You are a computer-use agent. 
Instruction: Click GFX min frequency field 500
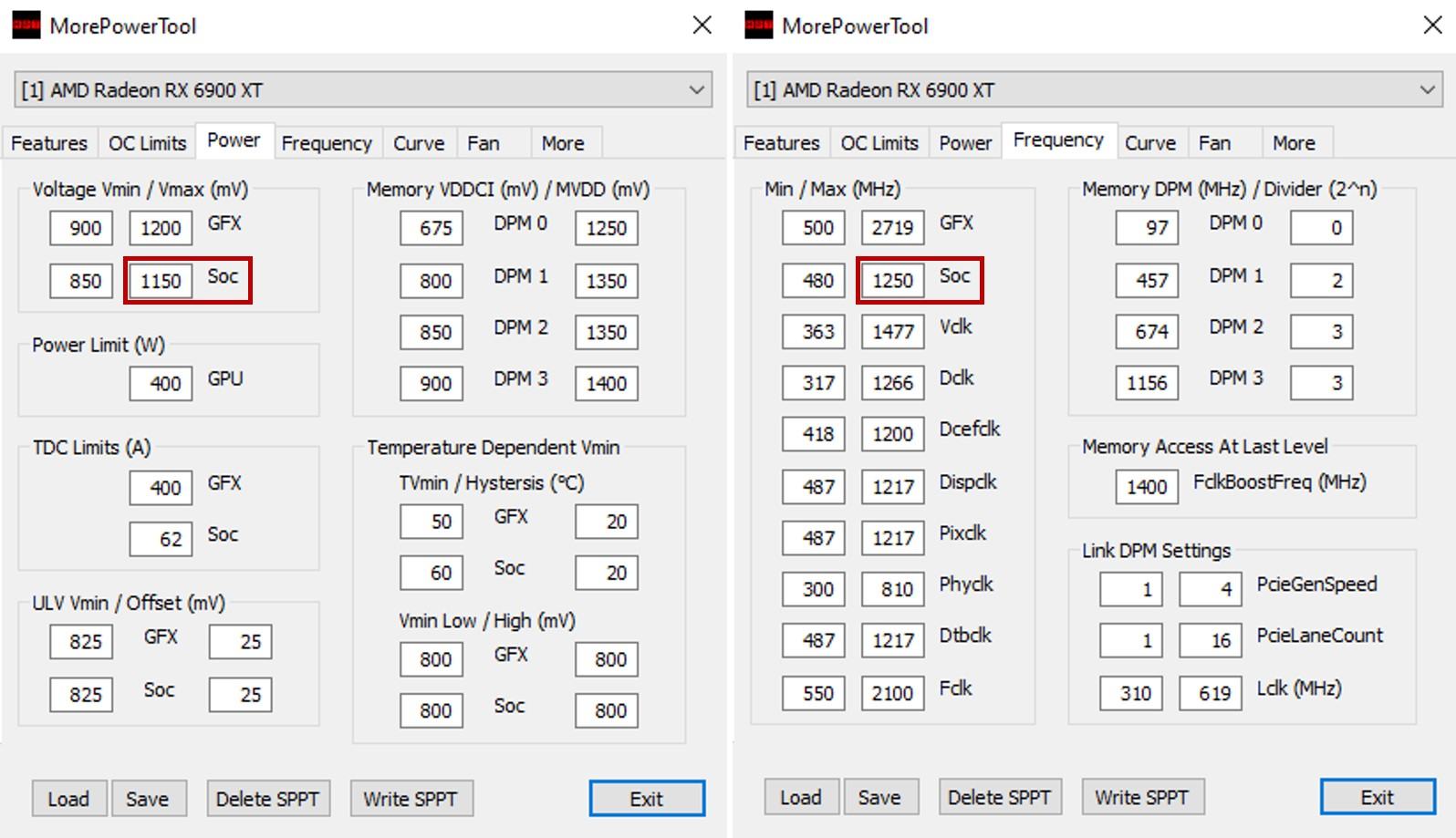(814, 228)
